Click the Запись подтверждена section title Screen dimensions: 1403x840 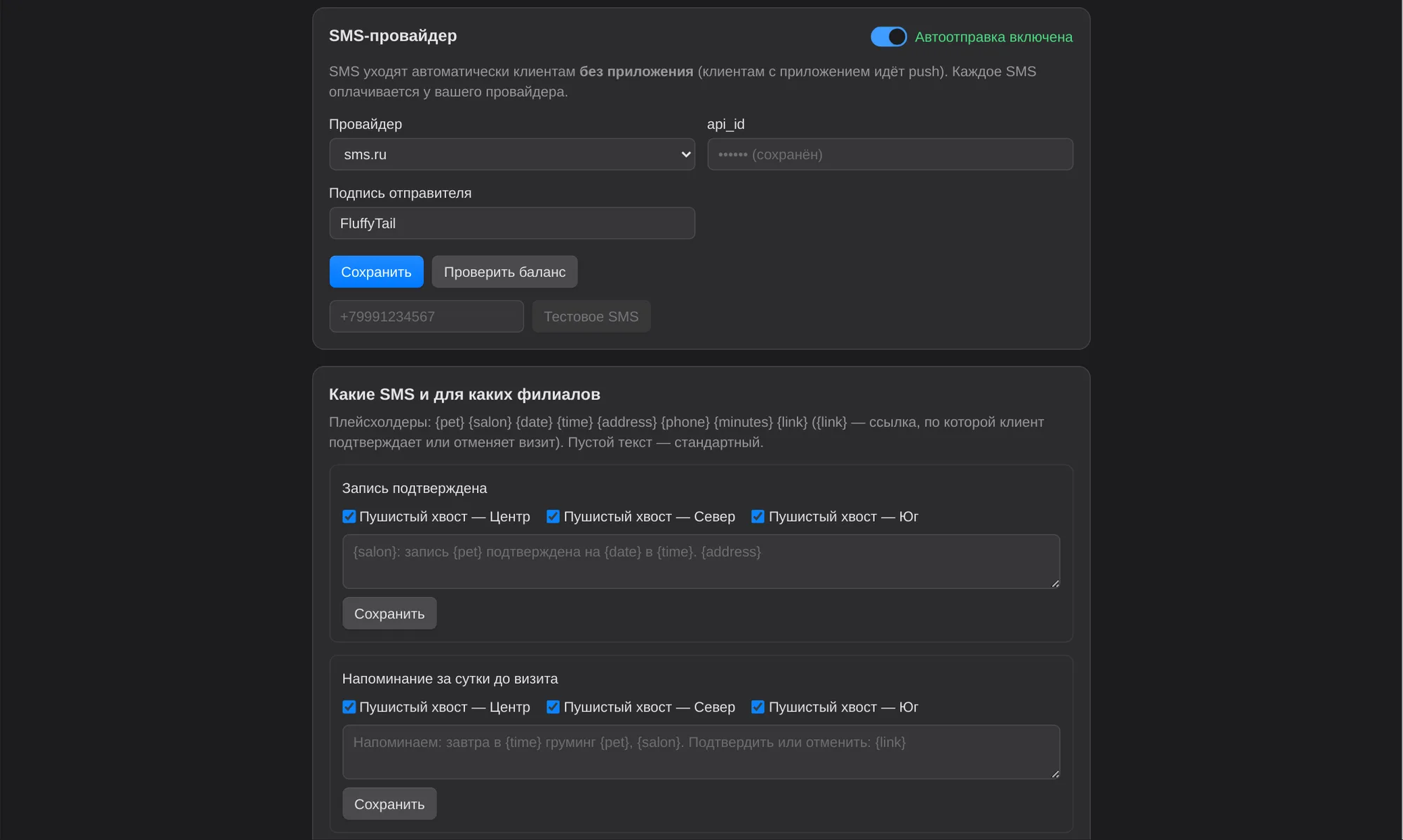click(415, 488)
